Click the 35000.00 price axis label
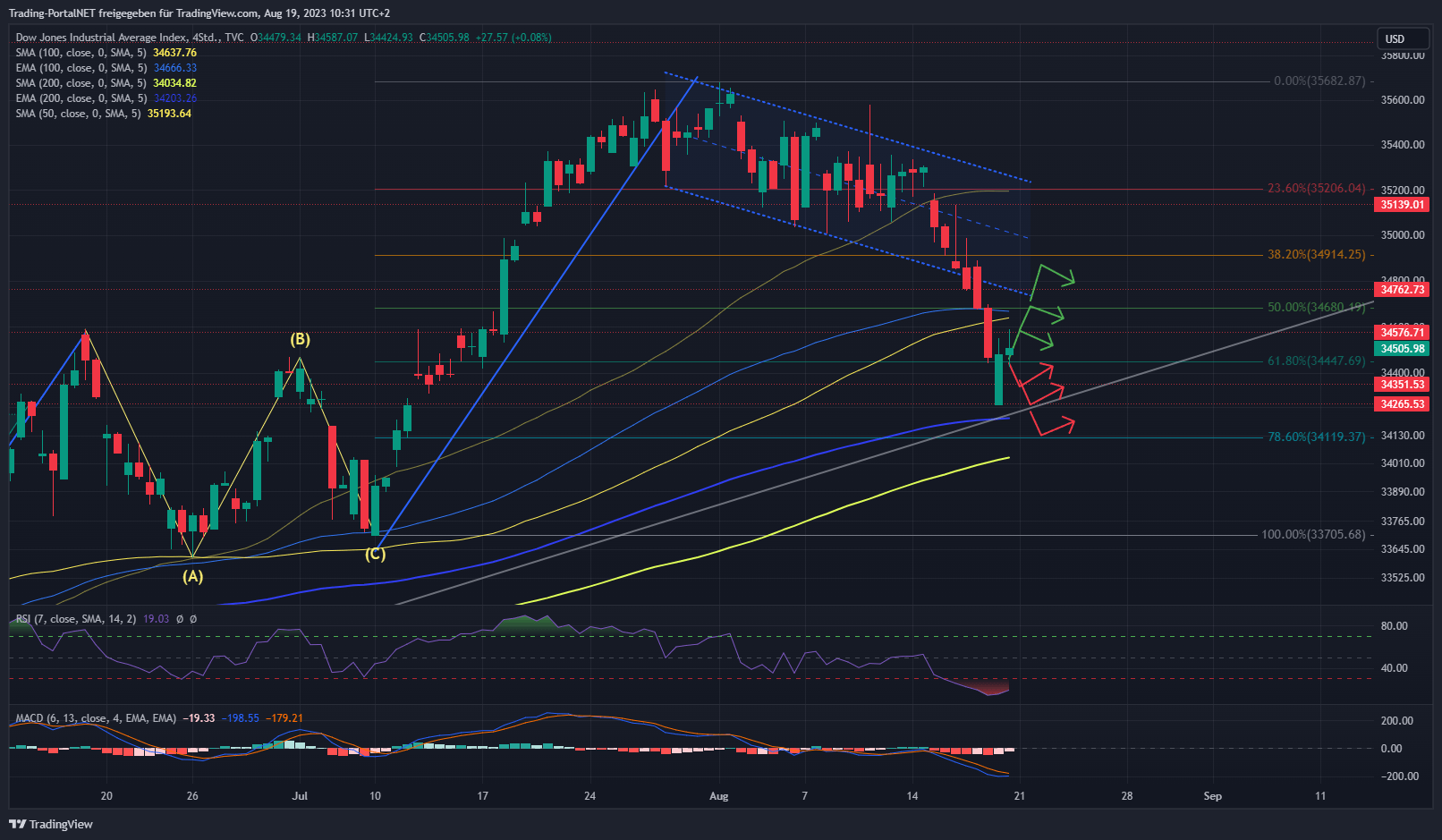 (x=1403, y=236)
